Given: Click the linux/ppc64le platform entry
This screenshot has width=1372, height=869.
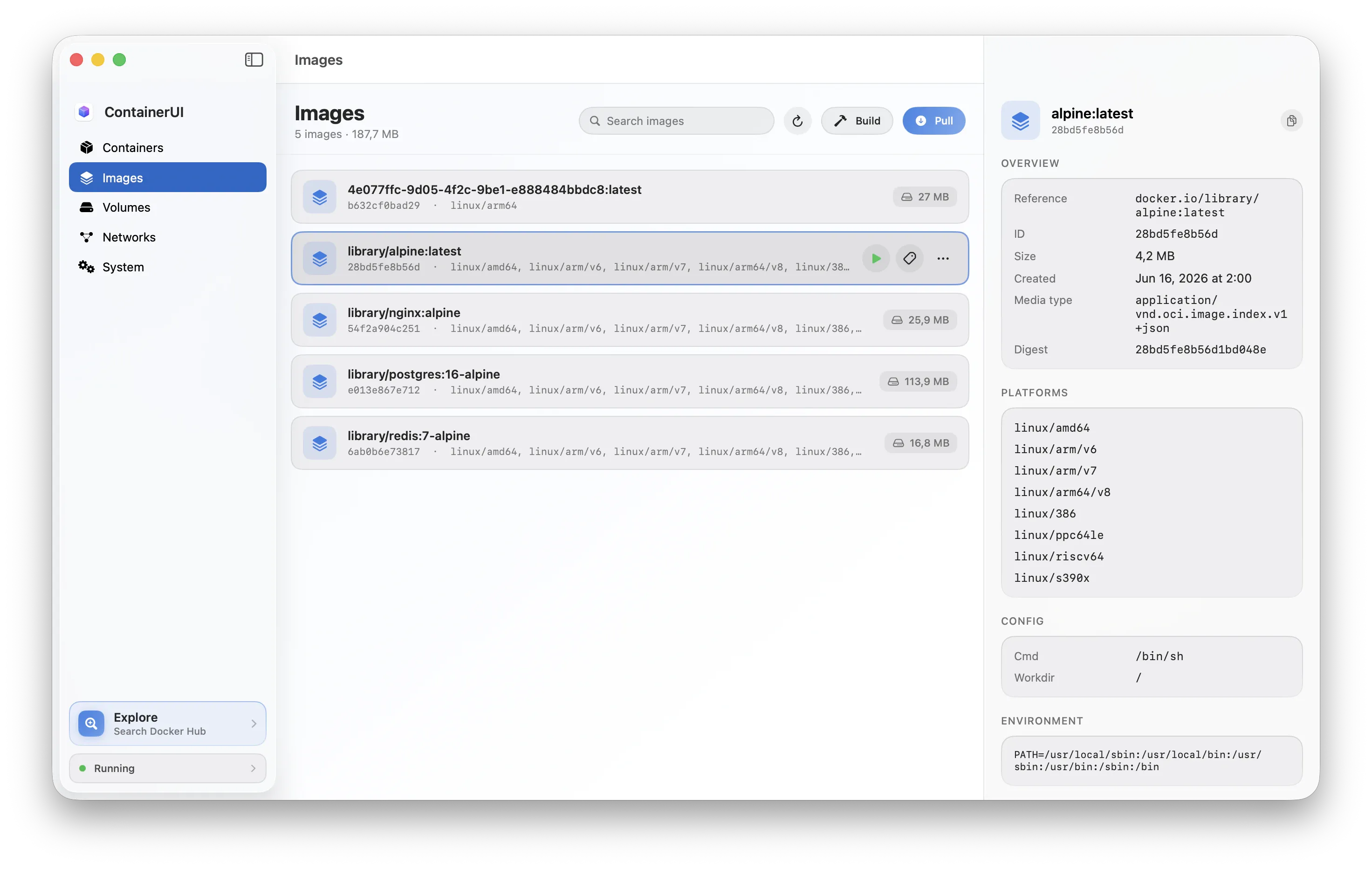Looking at the screenshot, I should (x=1059, y=535).
